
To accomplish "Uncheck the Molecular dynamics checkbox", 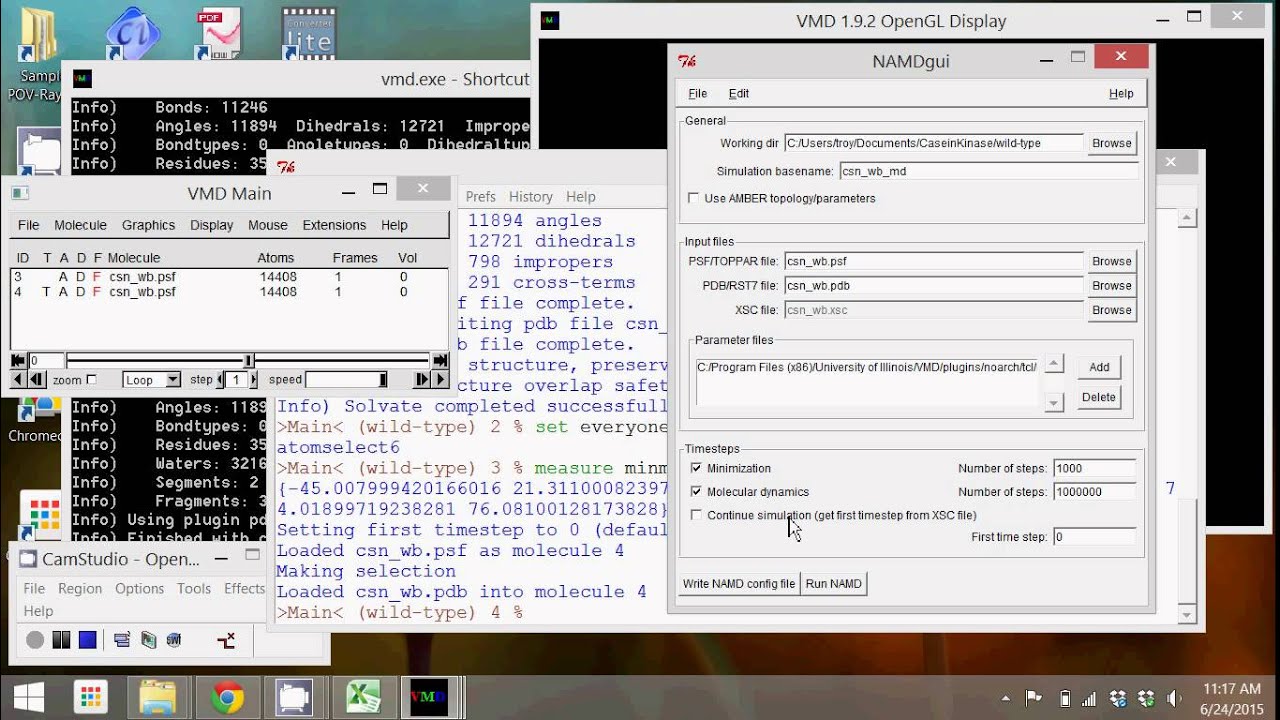I will pos(696,492).
